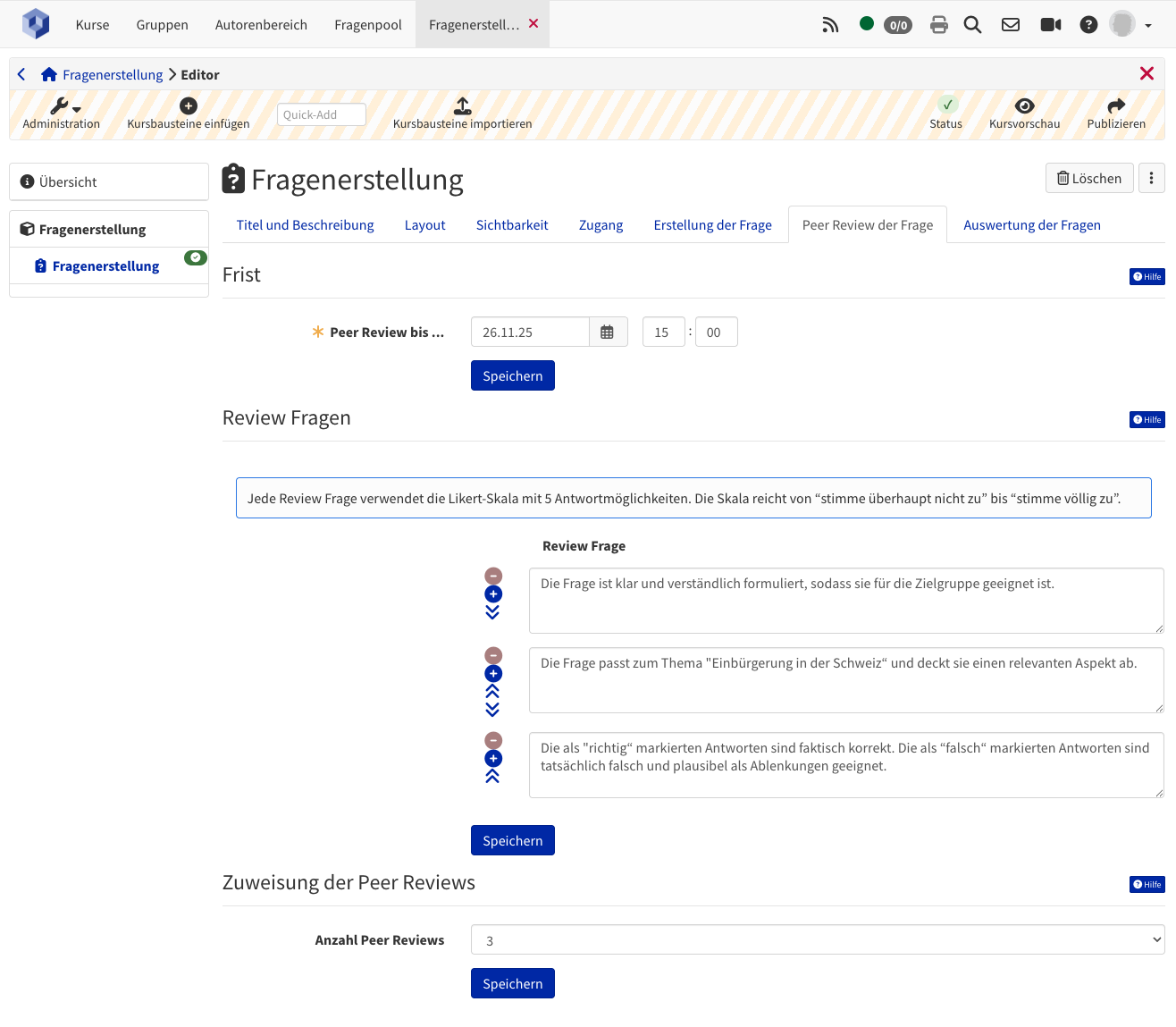Click the video camera icon

pos(1050,25)
